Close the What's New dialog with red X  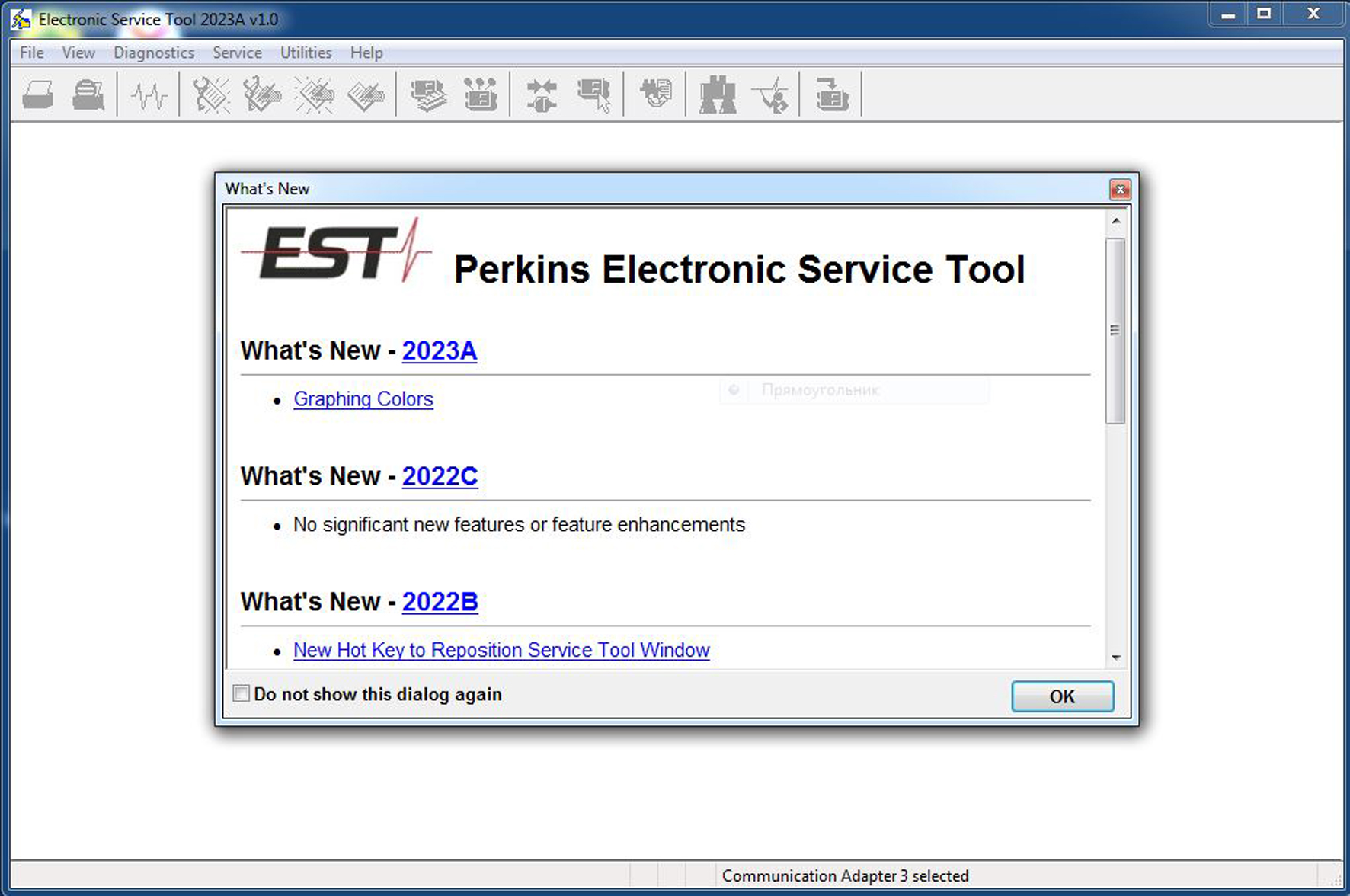point(1119,189)
